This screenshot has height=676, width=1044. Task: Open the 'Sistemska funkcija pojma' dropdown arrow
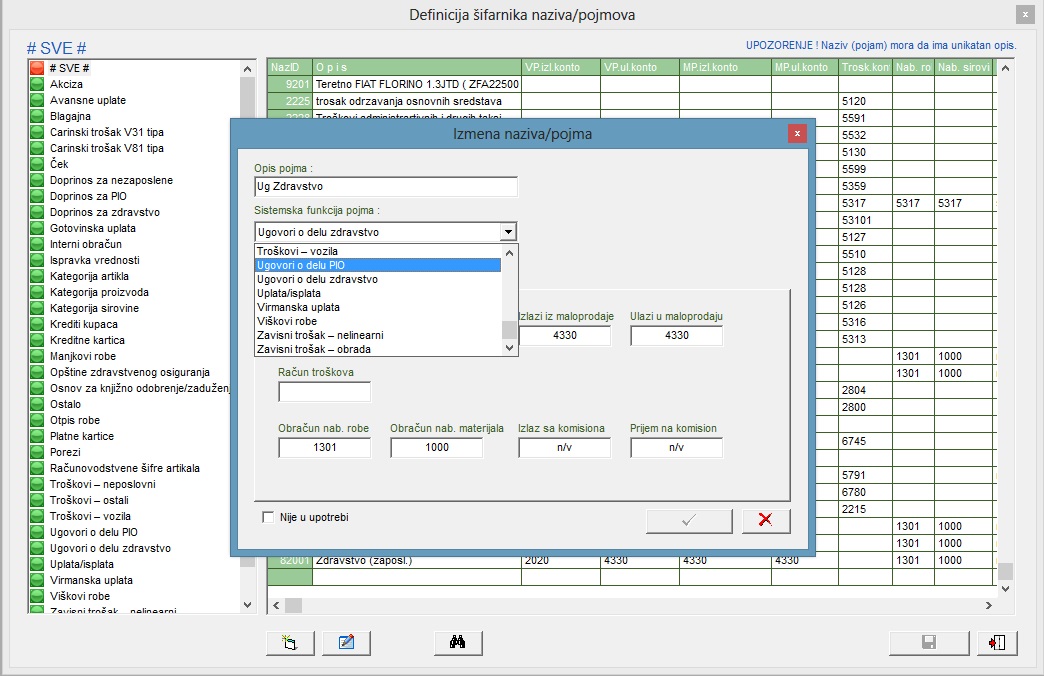pyautogui.click(x=509, y=232)
